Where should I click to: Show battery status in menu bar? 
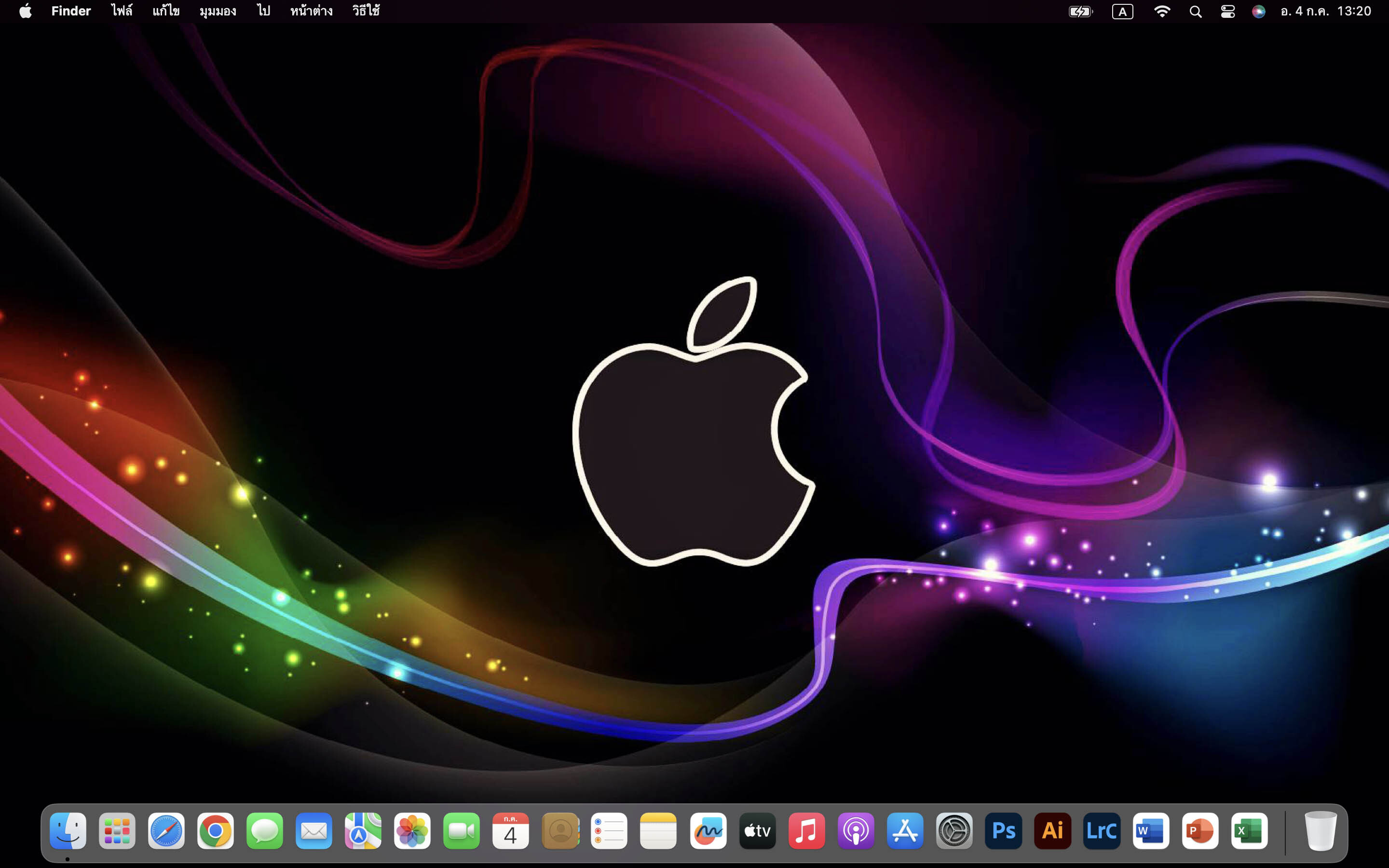[1081, 12]
